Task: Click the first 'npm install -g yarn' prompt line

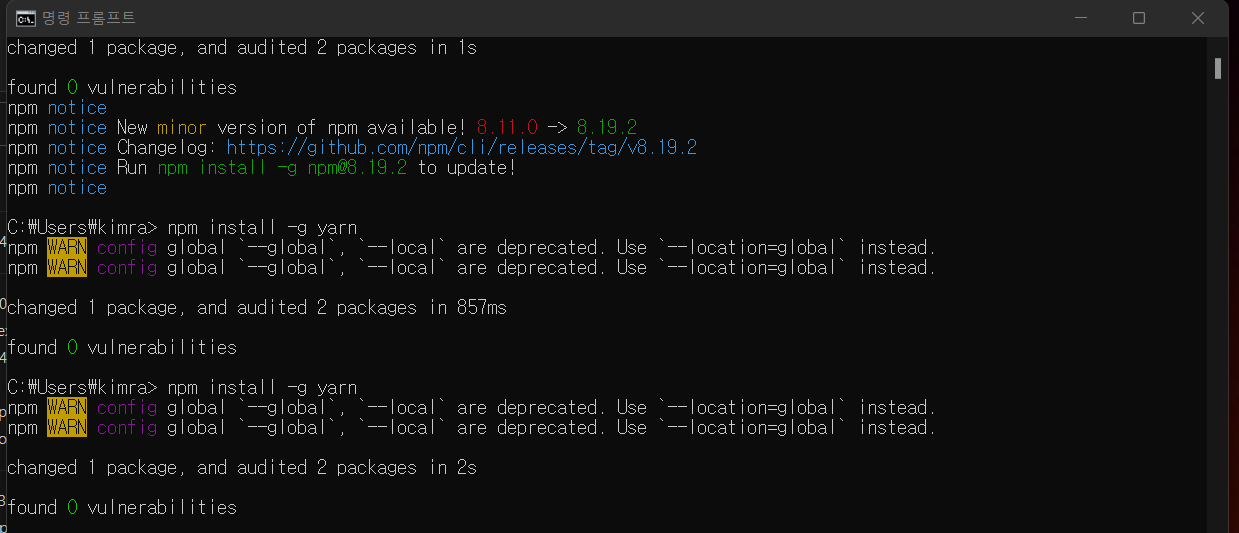Action: coord(182,228)
